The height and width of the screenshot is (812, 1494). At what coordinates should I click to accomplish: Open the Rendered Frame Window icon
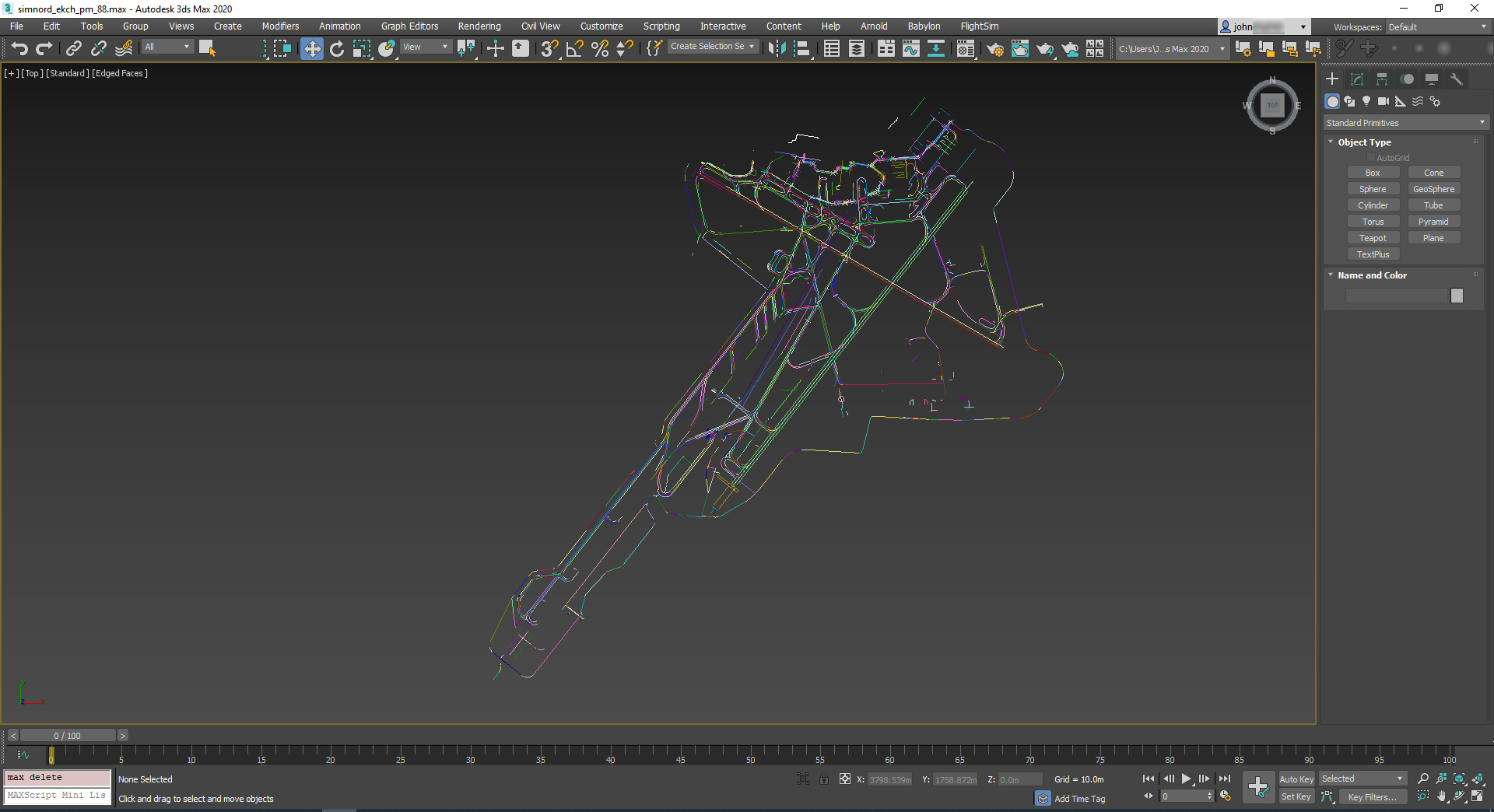[1020, 48]
